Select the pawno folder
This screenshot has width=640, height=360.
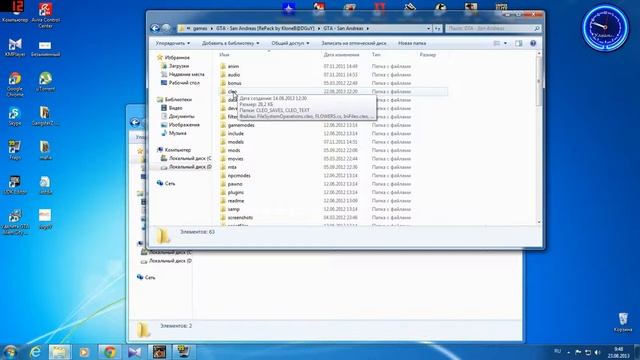point(235,184)
